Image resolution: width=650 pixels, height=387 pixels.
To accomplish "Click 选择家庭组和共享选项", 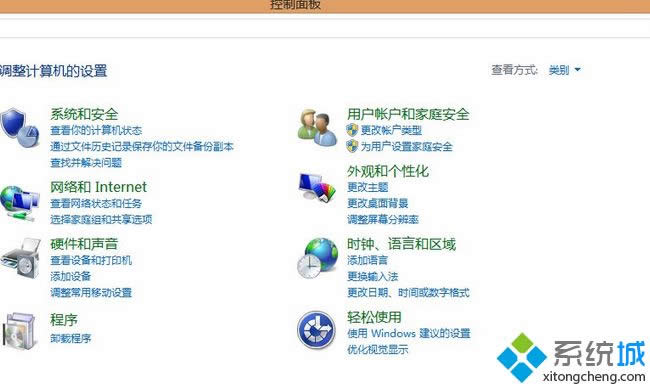I will point(101,220).
